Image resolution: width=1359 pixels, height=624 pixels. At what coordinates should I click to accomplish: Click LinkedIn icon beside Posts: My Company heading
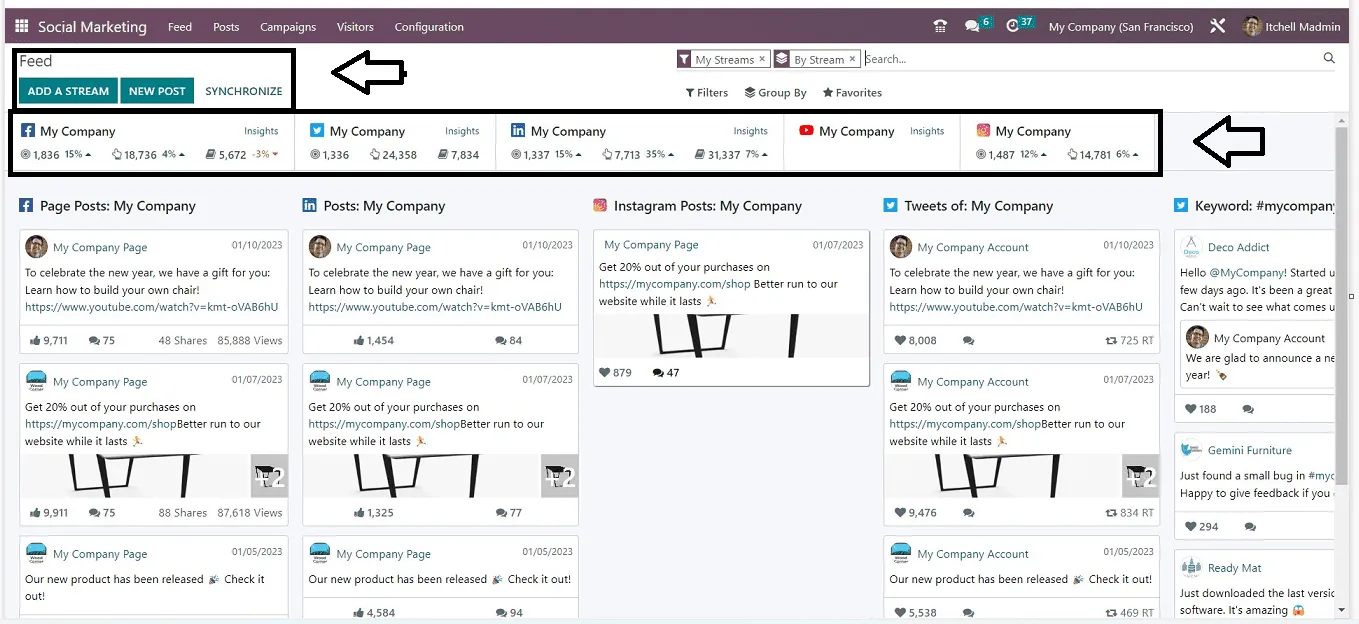point(310,205)
